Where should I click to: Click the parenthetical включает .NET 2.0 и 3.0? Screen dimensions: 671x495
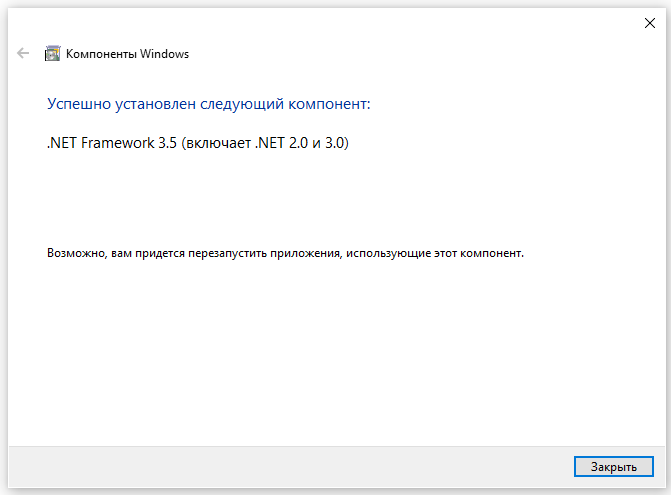click(x=265, y=143)
